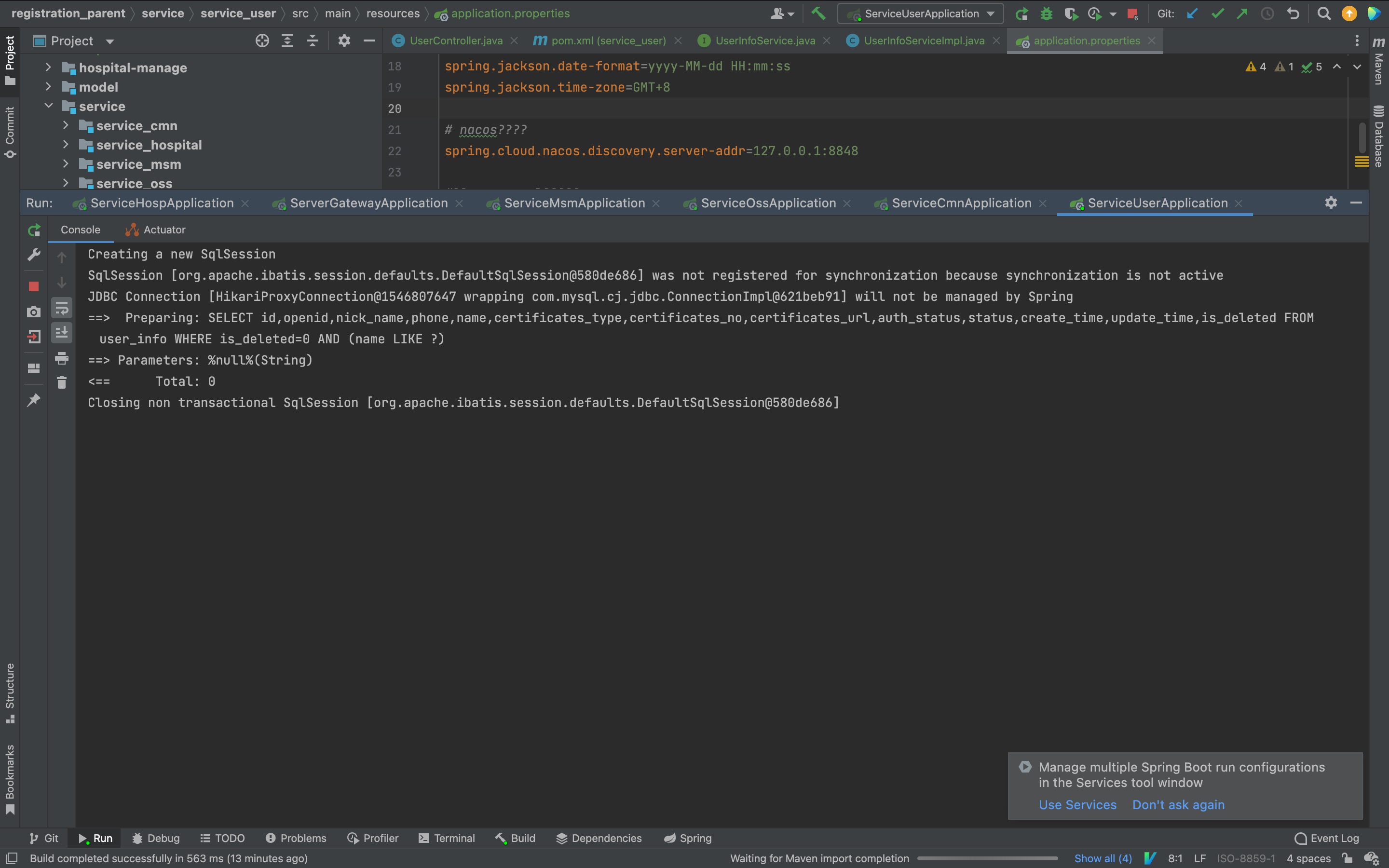
Task: Open the UserController.java editor tab
Action: coord(455,41)
